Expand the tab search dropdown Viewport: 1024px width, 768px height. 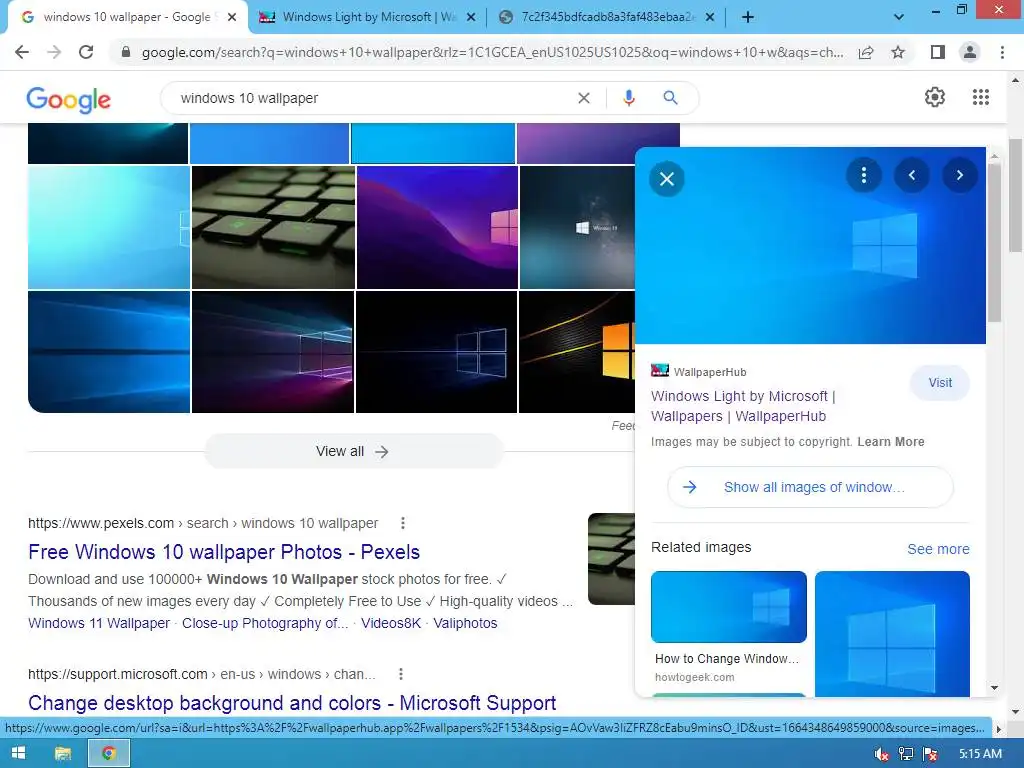pyautogui.click(x=899, y=17)
